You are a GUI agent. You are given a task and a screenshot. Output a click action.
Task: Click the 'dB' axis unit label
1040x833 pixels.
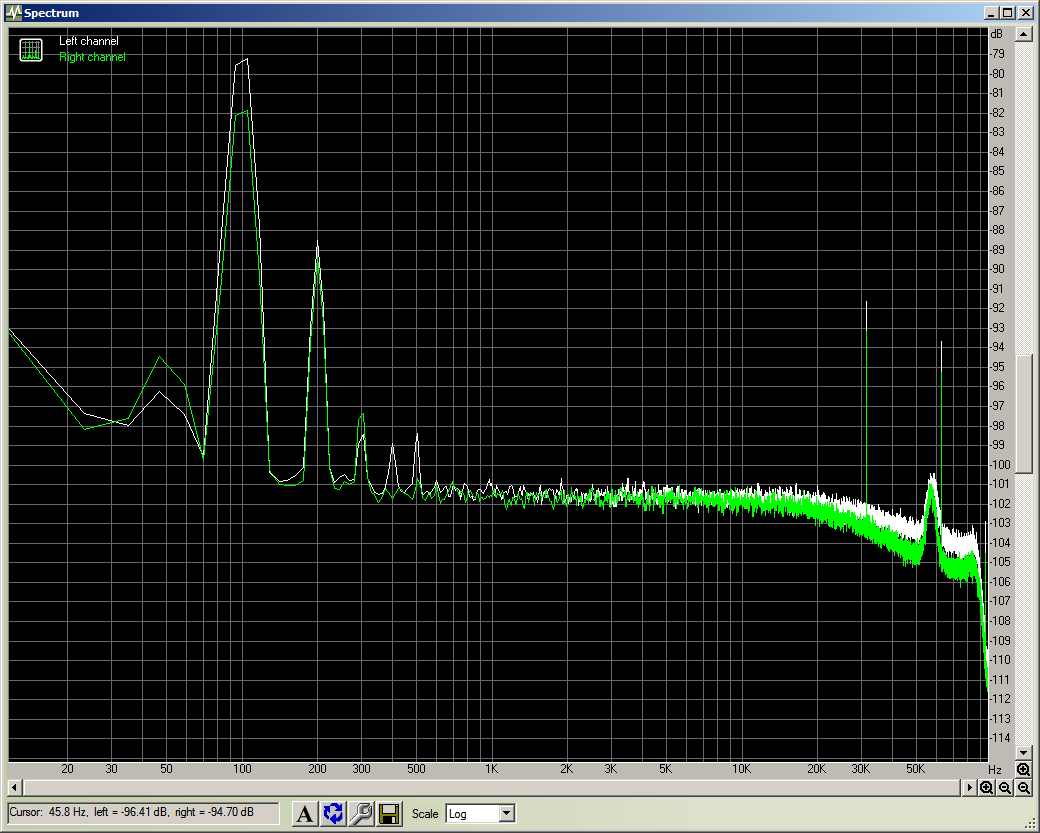coord(996,34)
